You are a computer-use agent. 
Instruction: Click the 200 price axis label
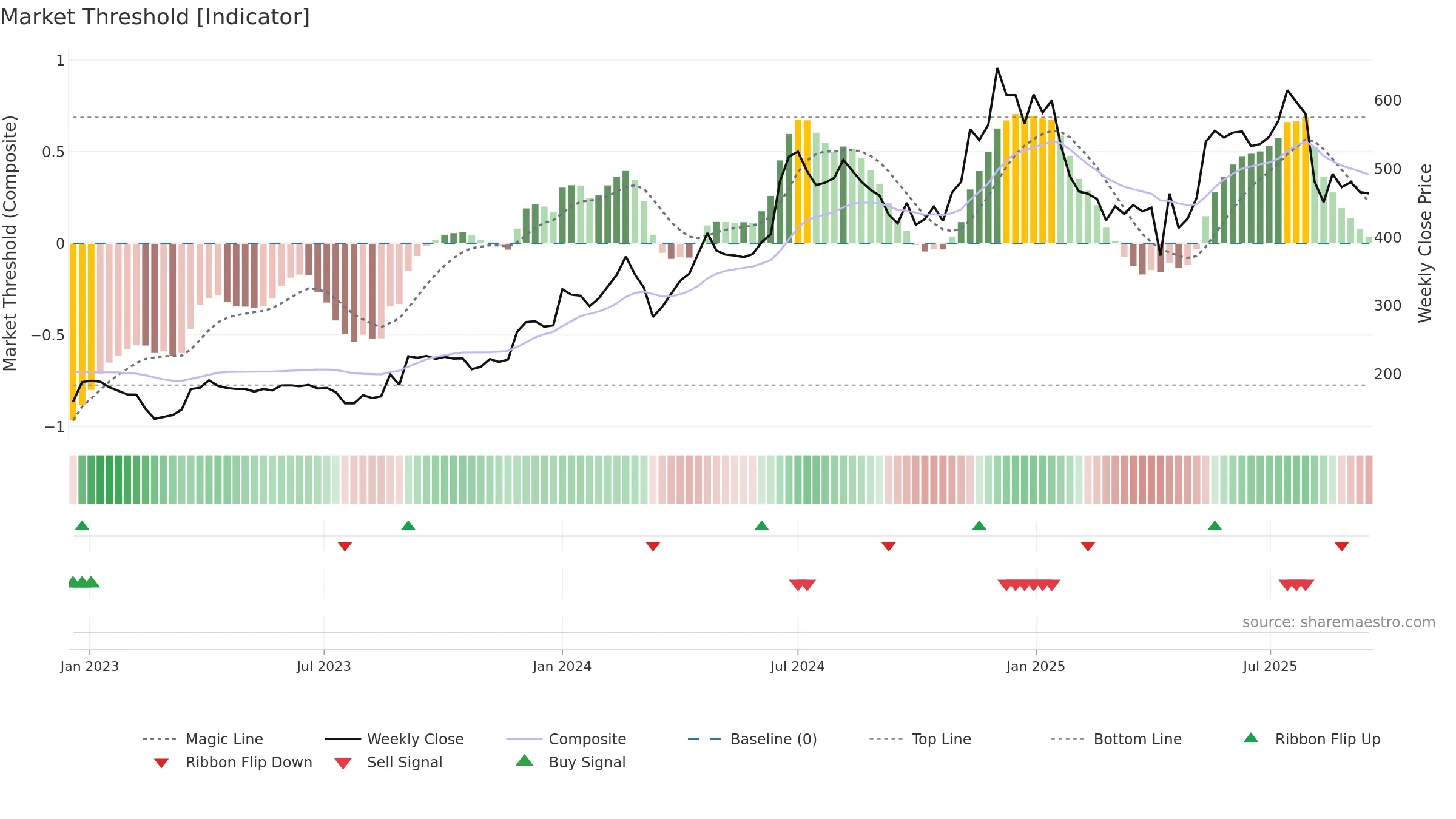coord(1388,374)
